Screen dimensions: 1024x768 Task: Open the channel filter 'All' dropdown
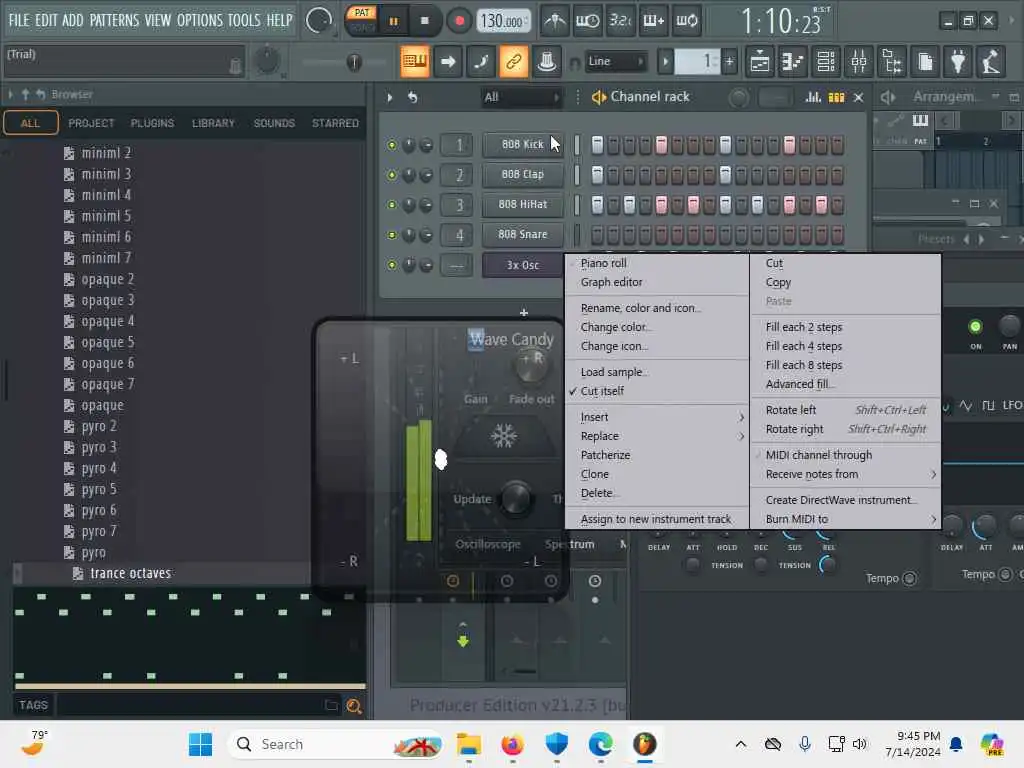[521, 97]
